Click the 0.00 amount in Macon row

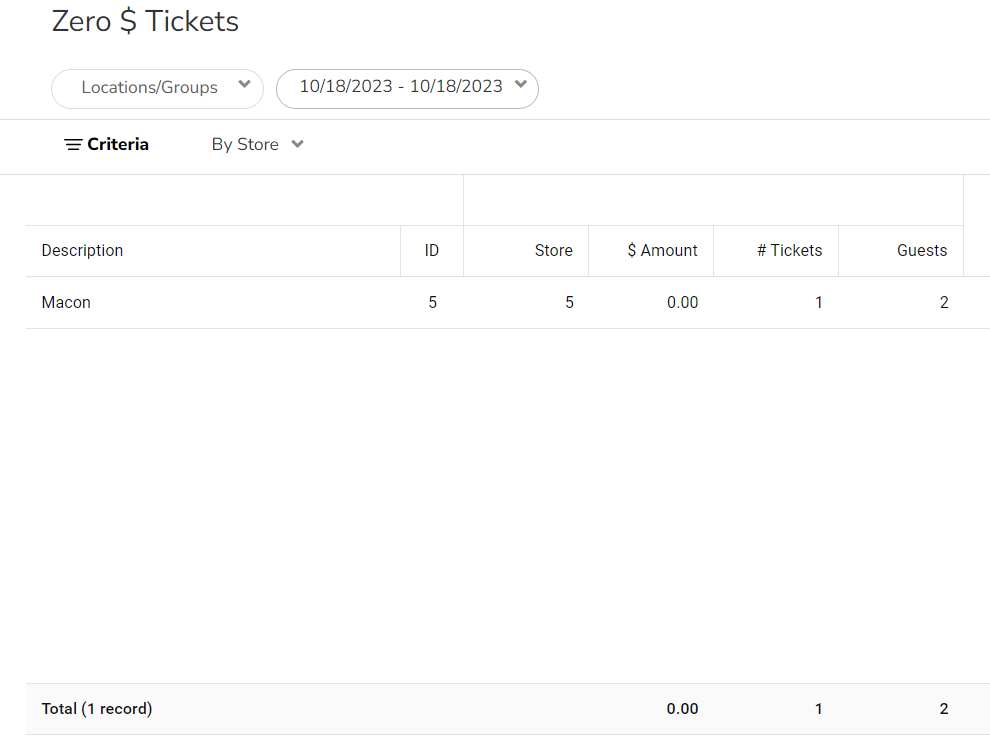[682, 303]
